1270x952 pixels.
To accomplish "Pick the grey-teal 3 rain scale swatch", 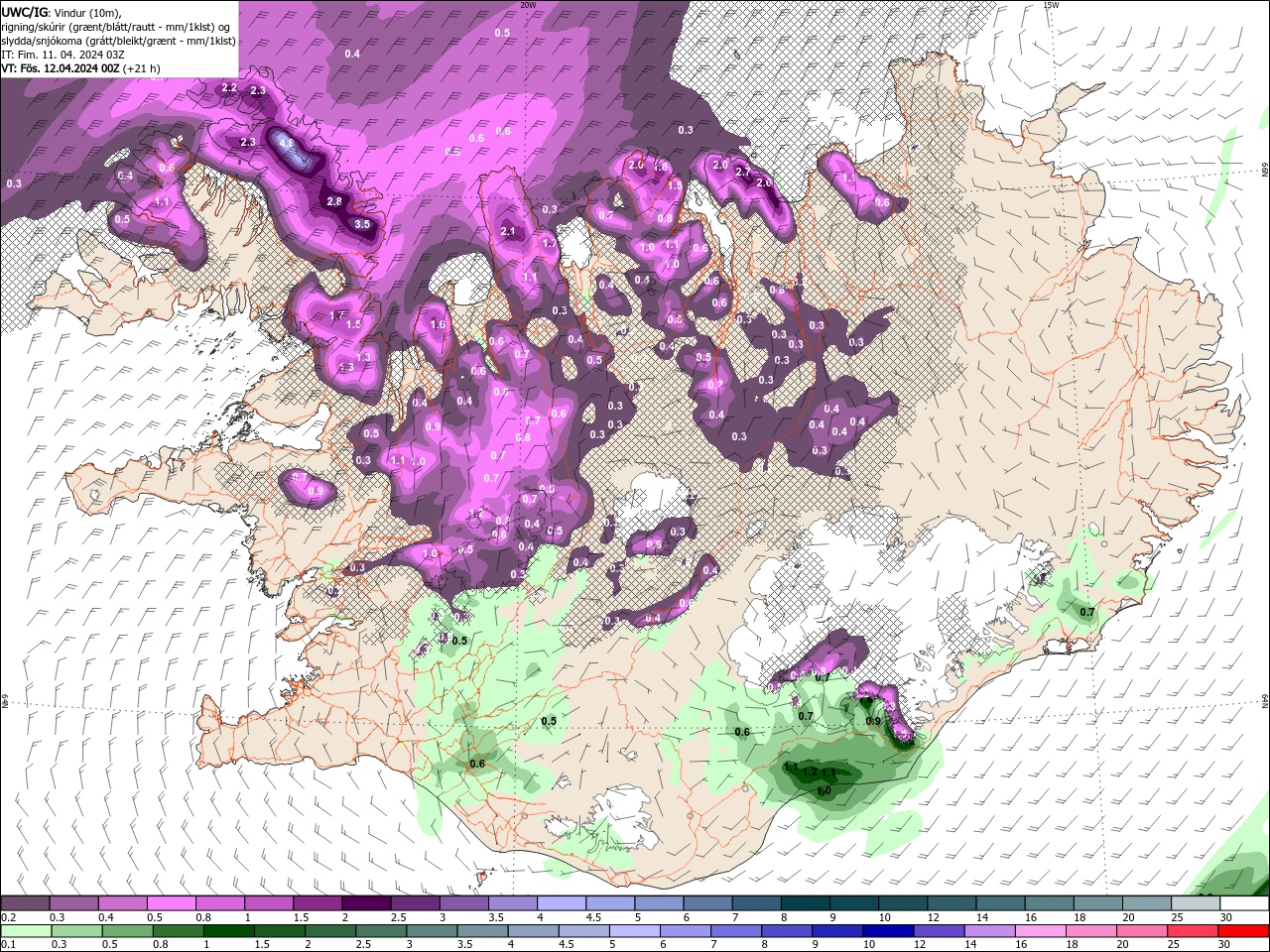I will tap(433, 931).
